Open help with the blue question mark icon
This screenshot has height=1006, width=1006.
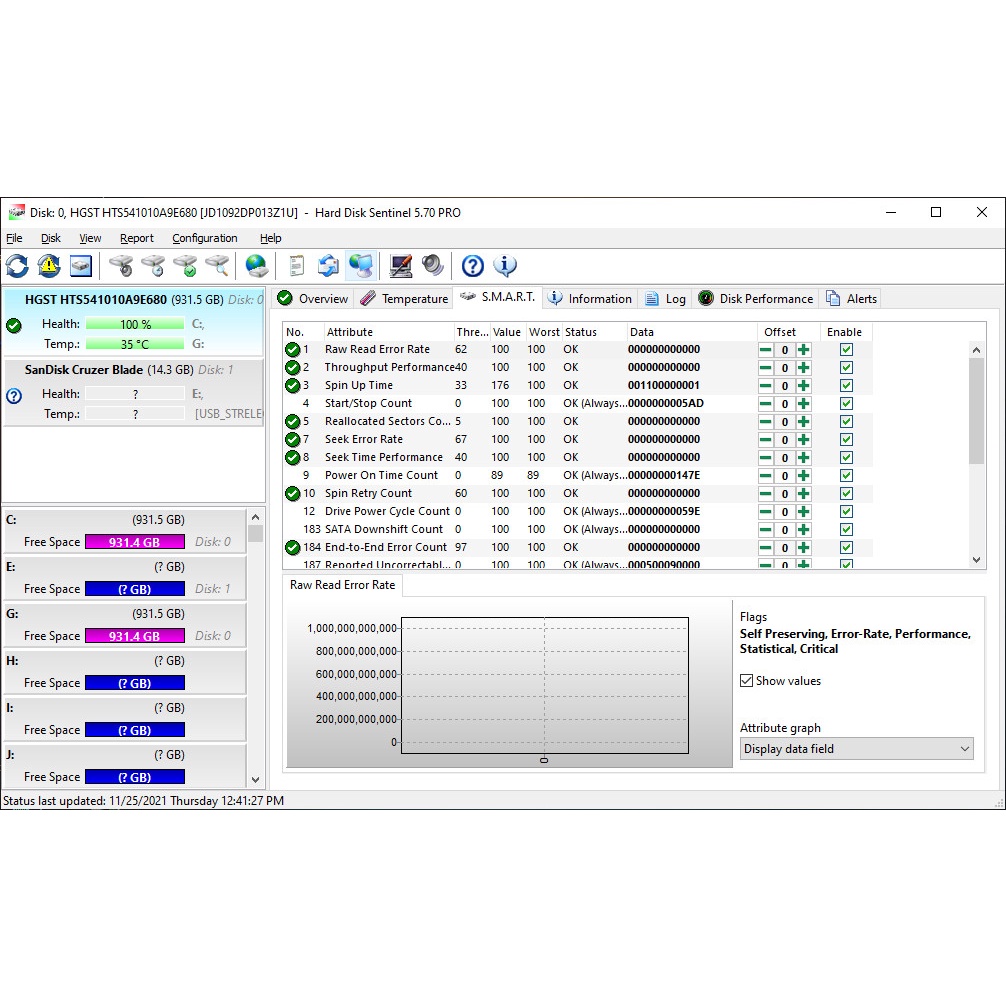(473, 266)
